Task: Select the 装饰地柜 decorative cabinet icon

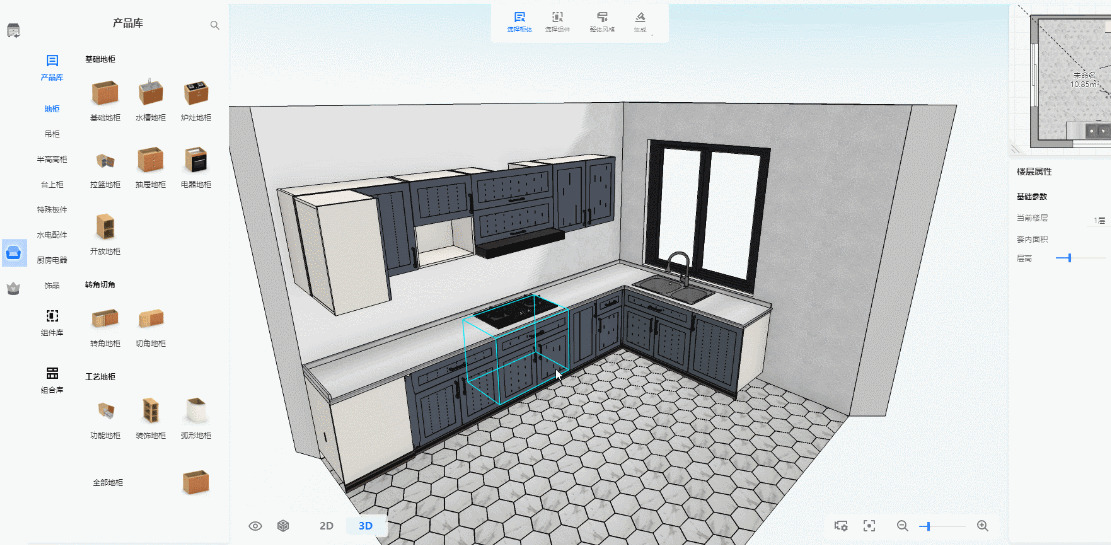Action: point(150,410)
